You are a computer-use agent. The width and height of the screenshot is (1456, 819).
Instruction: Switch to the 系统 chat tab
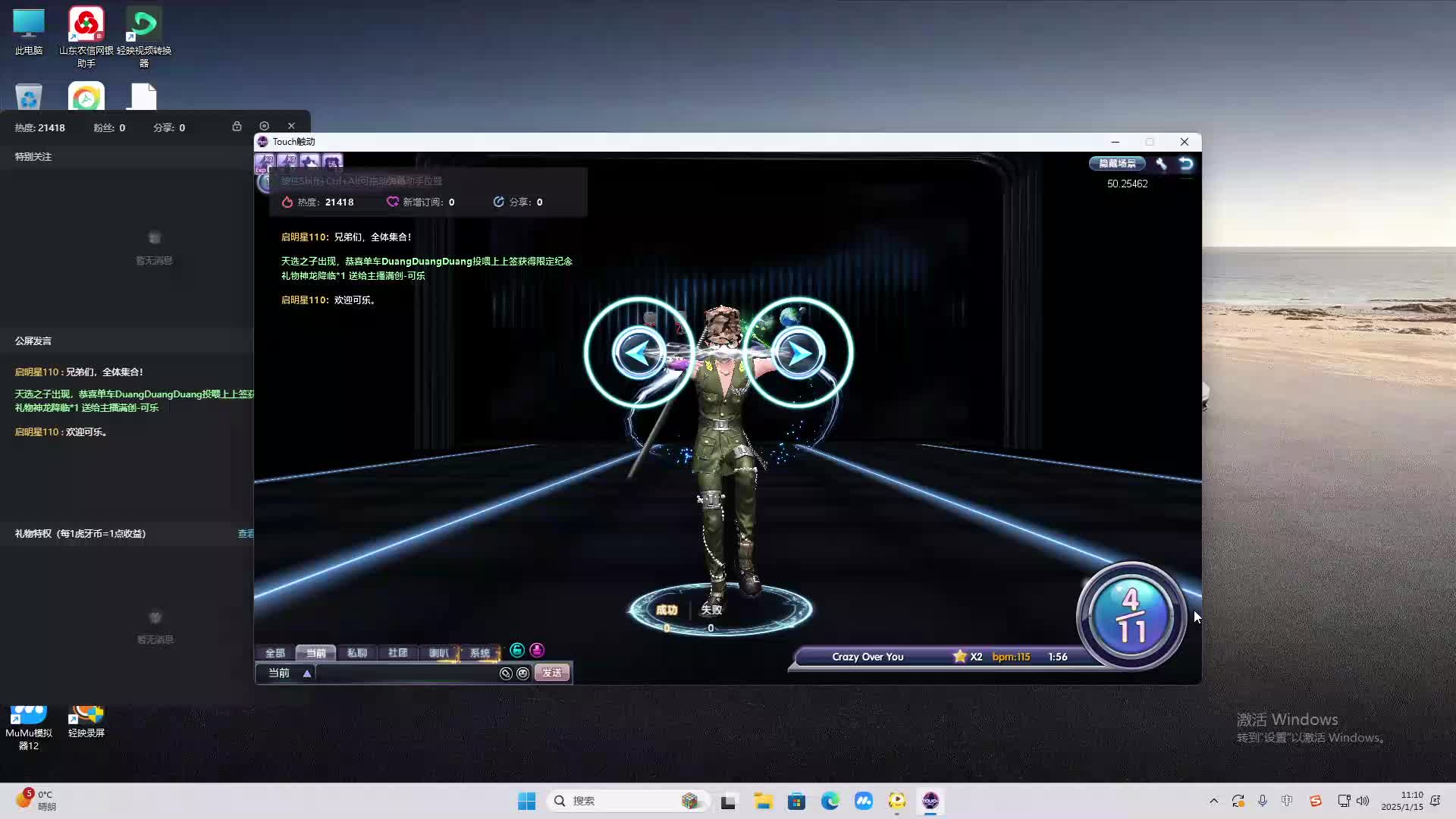click(x=479, y=653)
